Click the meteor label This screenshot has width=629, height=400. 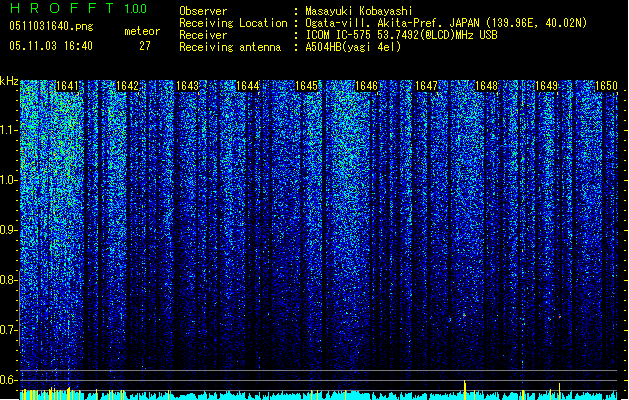[x=142, y=31]
